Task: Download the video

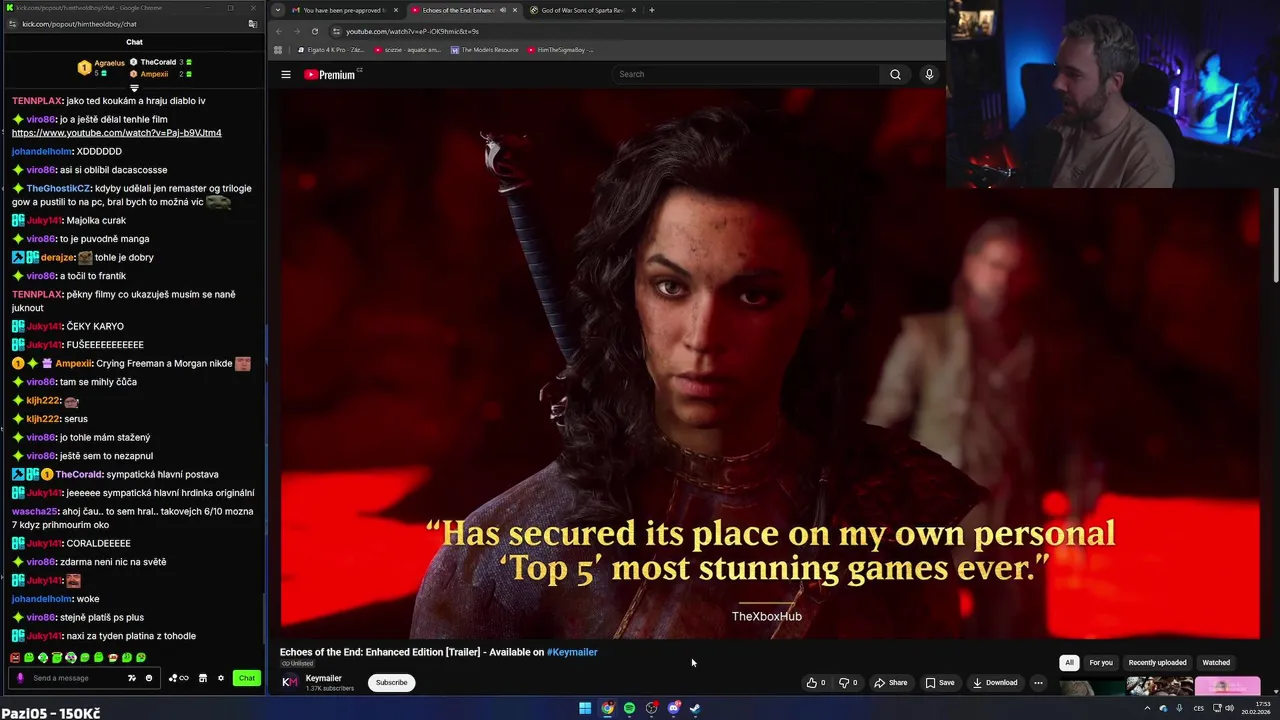Action: [x=995, y=683]
